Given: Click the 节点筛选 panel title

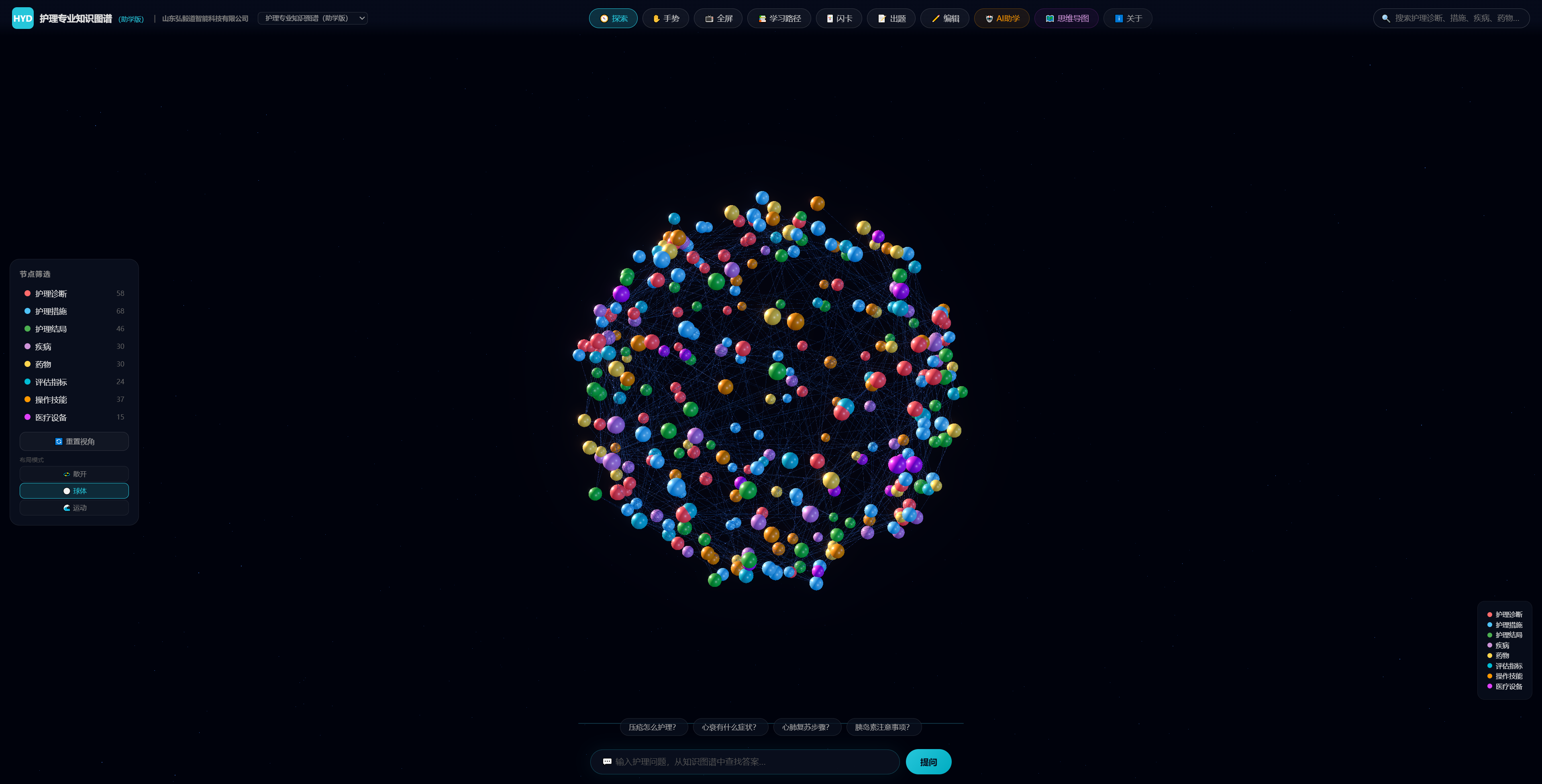Looking at the screenshot, I should pyautogui.click(x=35, y=274).
